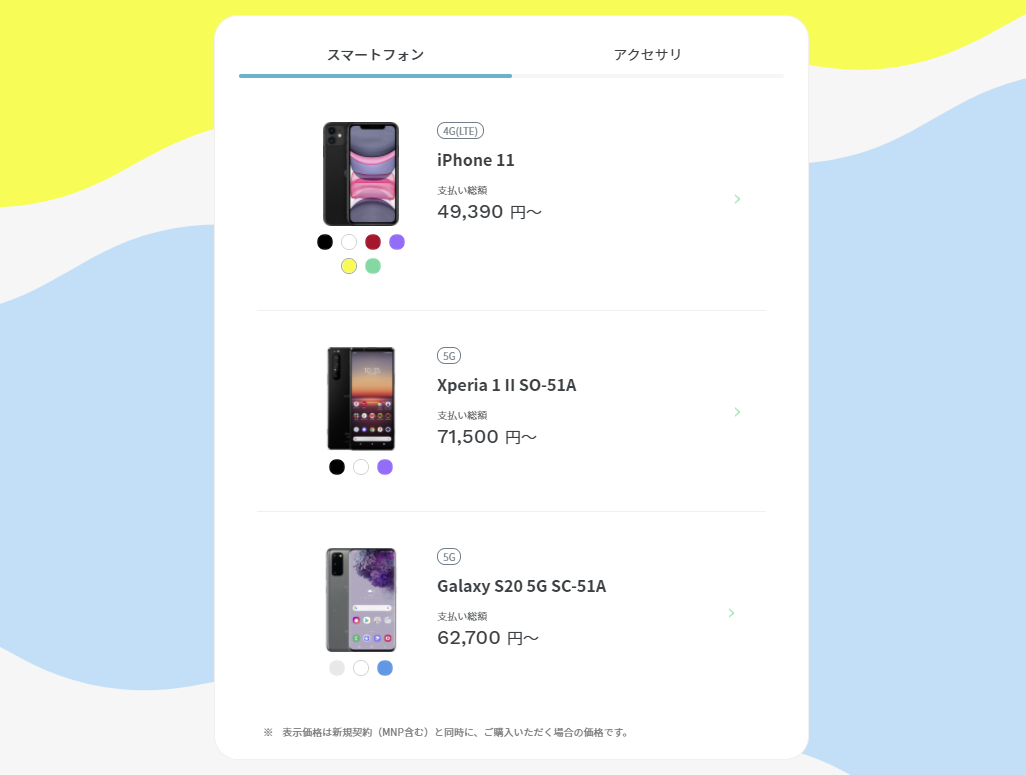Image resolution: width=1026 pixels, height=775 pixels.
Task: Switch to the アクセサリ tab
Action: pos(648,55)
